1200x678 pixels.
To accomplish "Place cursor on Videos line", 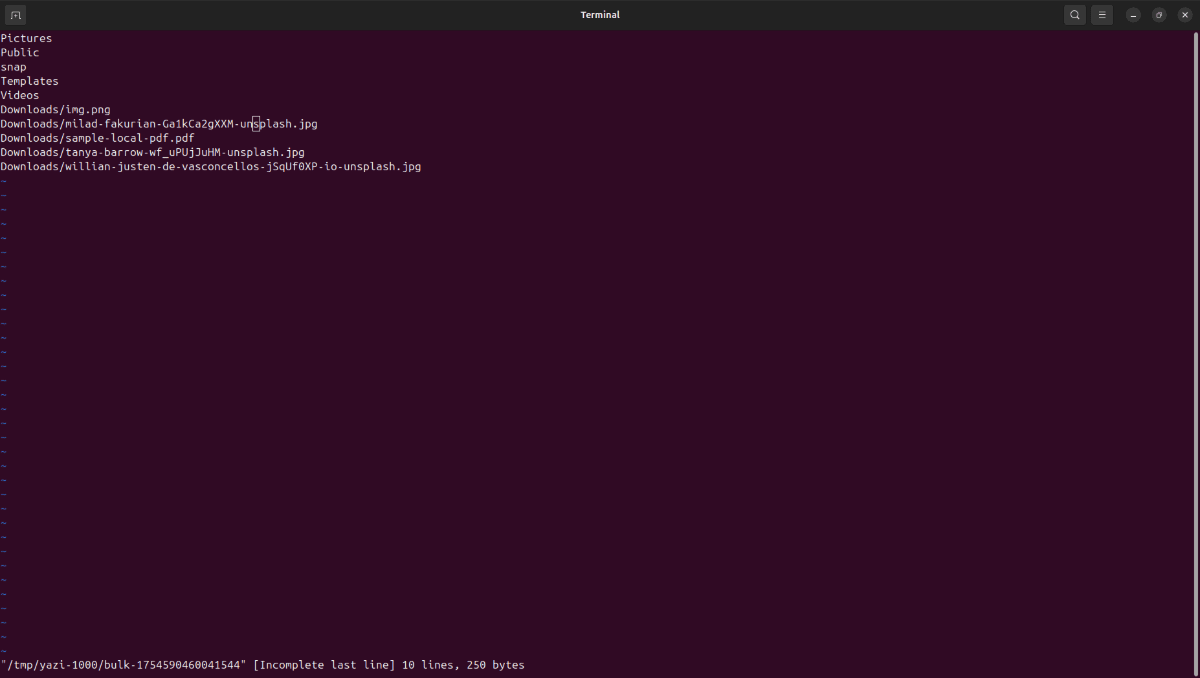I will coord(20,95).
